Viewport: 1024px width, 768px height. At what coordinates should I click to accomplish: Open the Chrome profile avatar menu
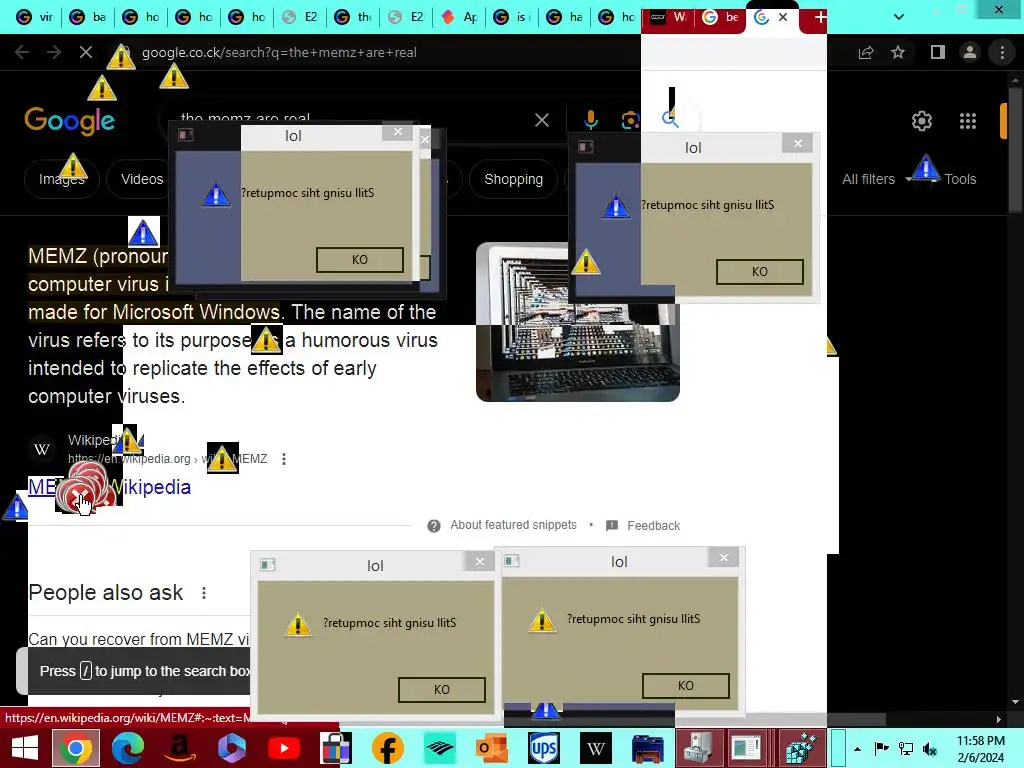(x=970, y=52)
